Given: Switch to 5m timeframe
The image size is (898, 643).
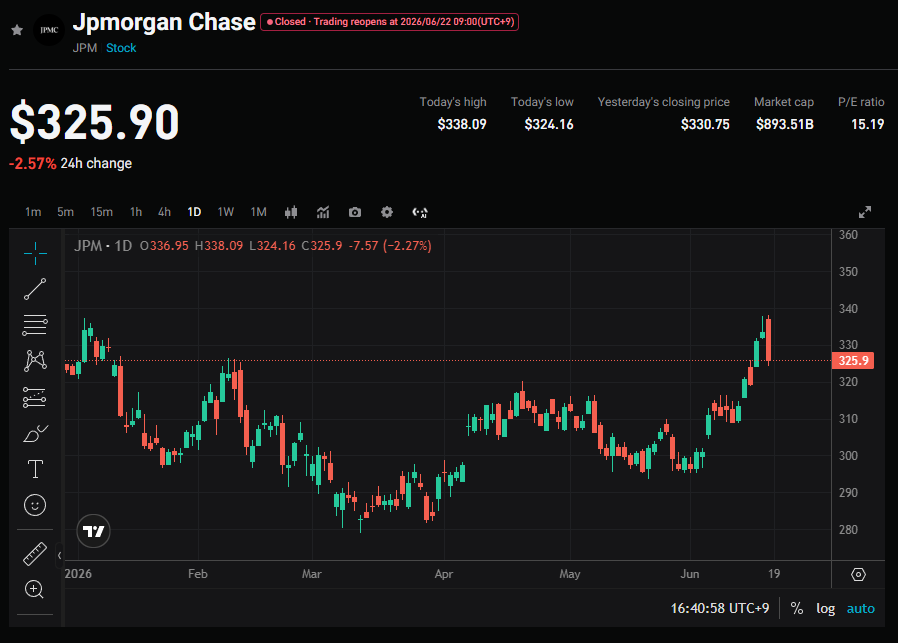Looking at the screenshot, I should click(65, 212).
